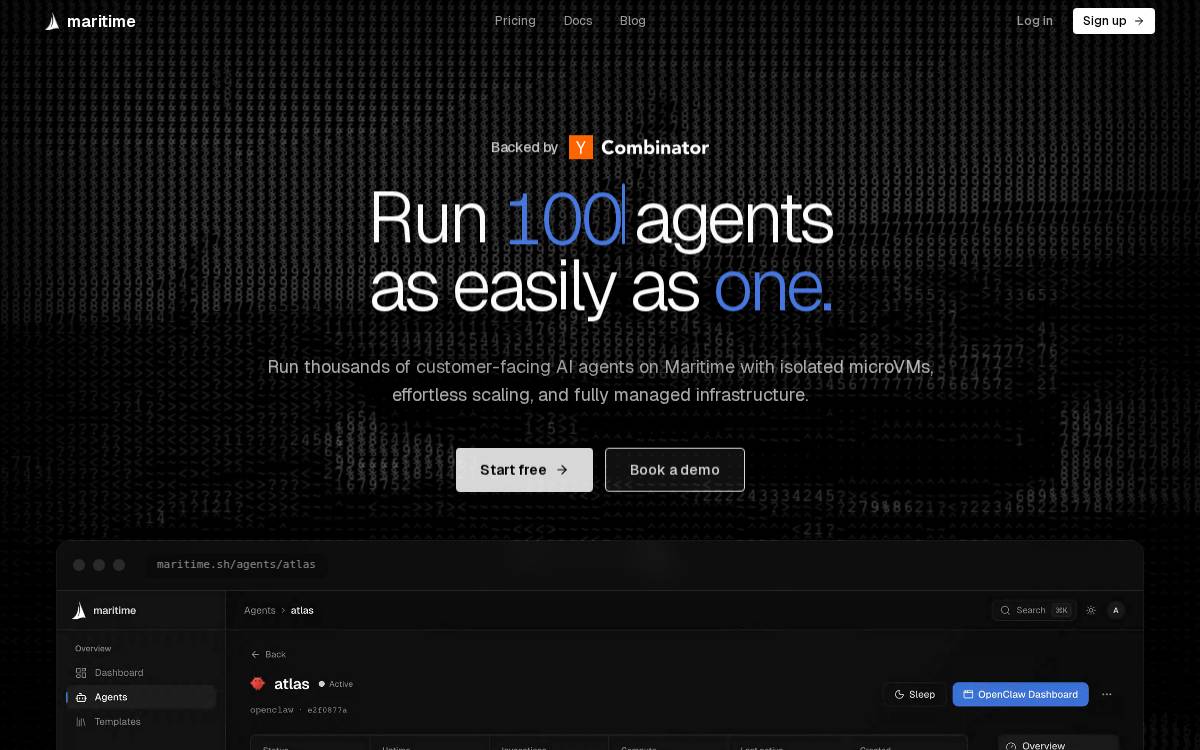Open the Pricing page

pos(515,21)
